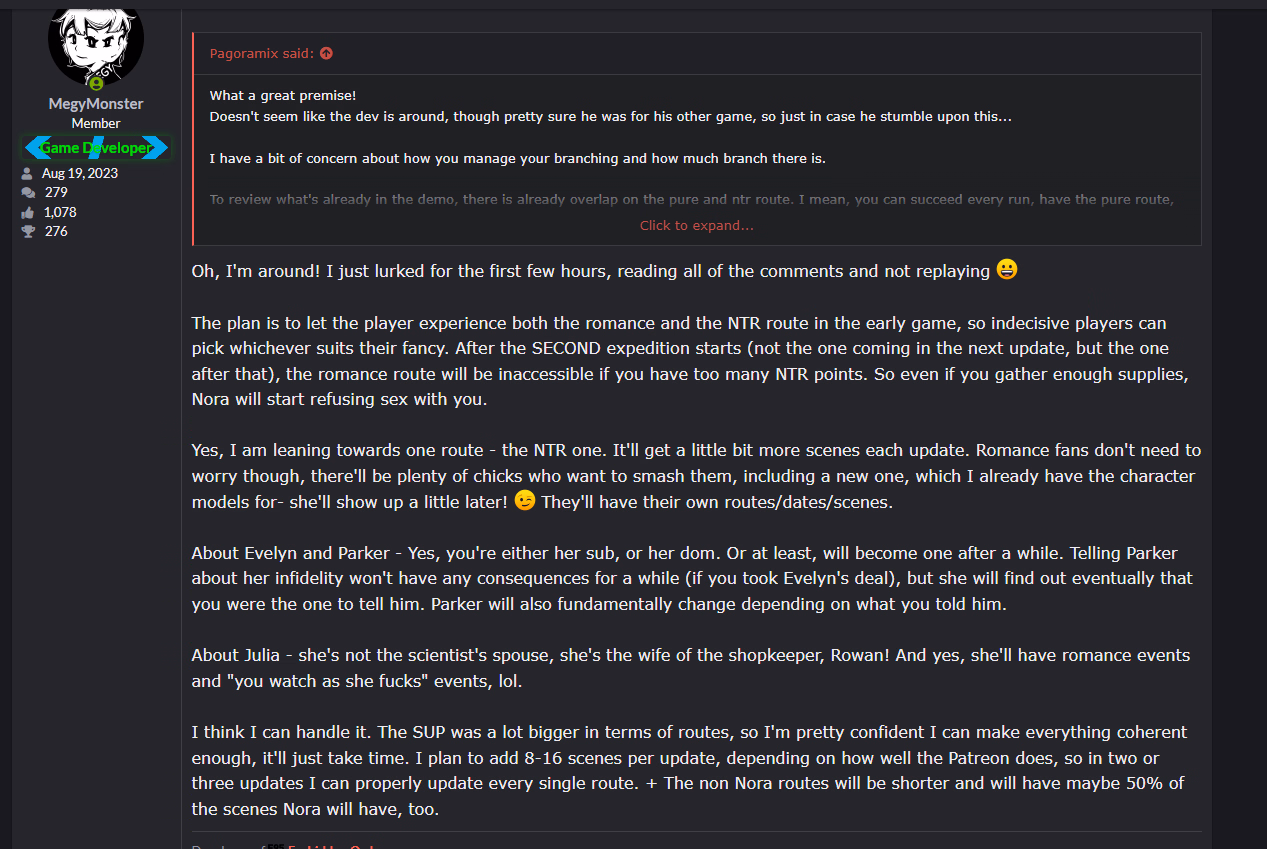Expand the quote with "Click to expand..."

696,226
